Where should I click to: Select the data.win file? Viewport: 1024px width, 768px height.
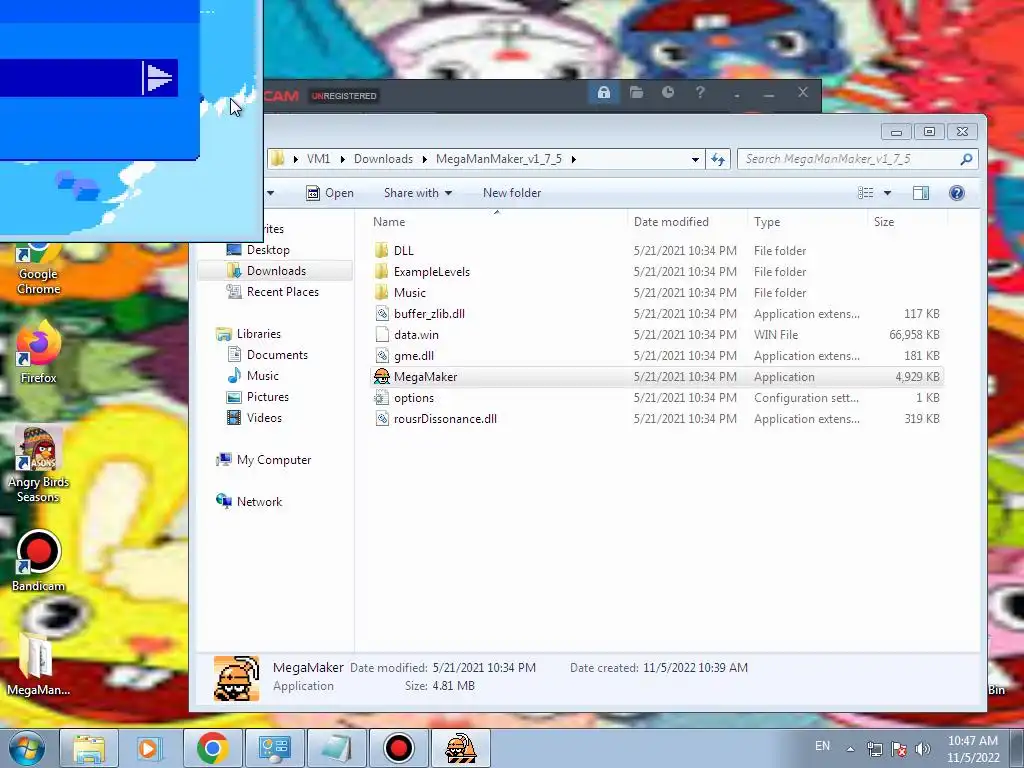[415, 334]
